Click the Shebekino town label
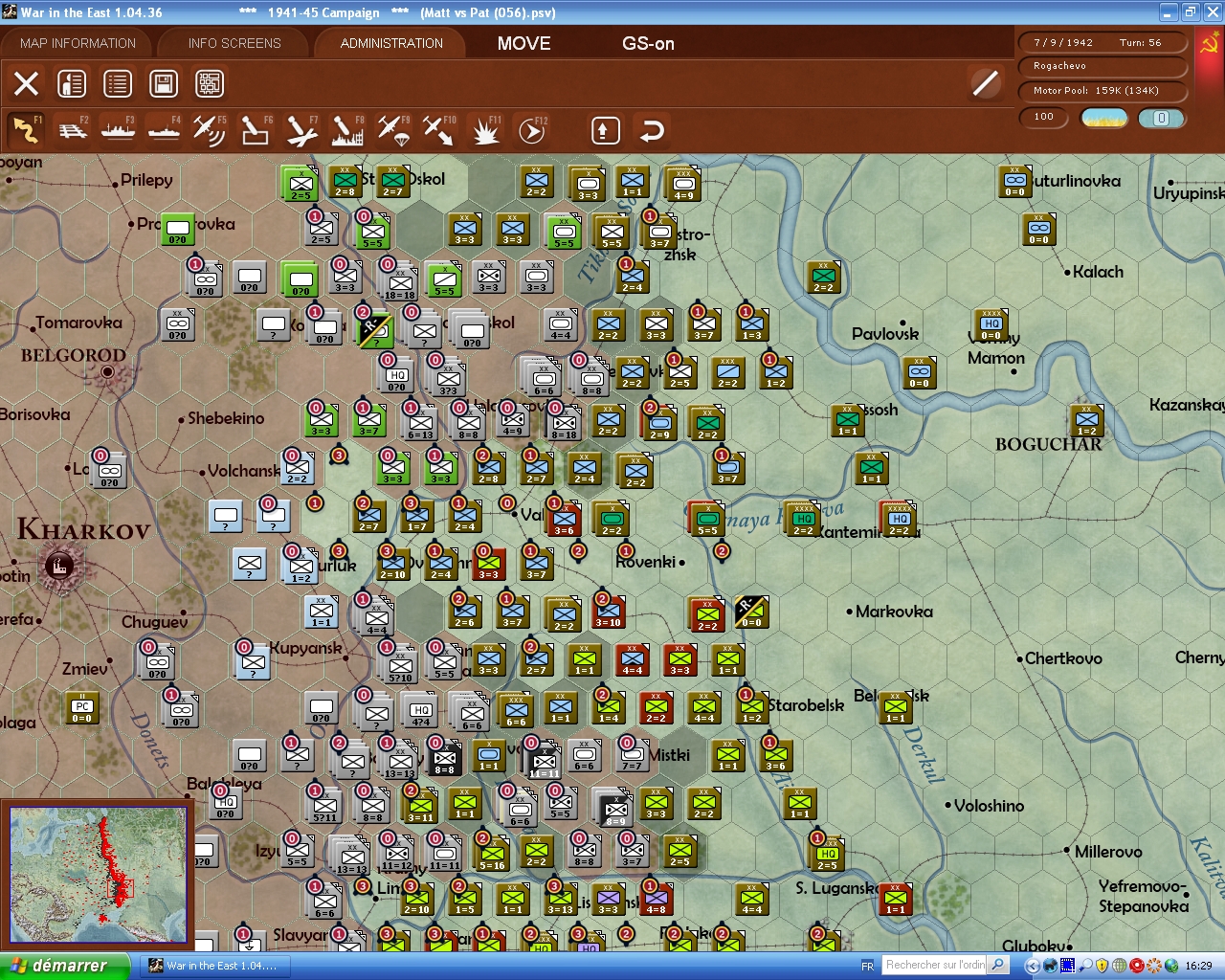The width and height of the screenshot is (1225, 980). click(226, 418)
